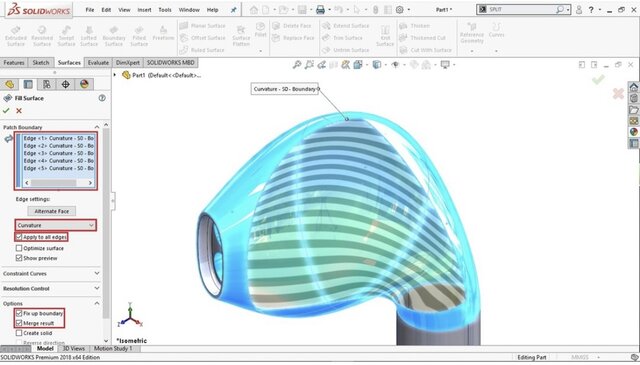640x365 pixels.
Task: Switch to the Evaluate tab
Action: (x=98, y=62)
